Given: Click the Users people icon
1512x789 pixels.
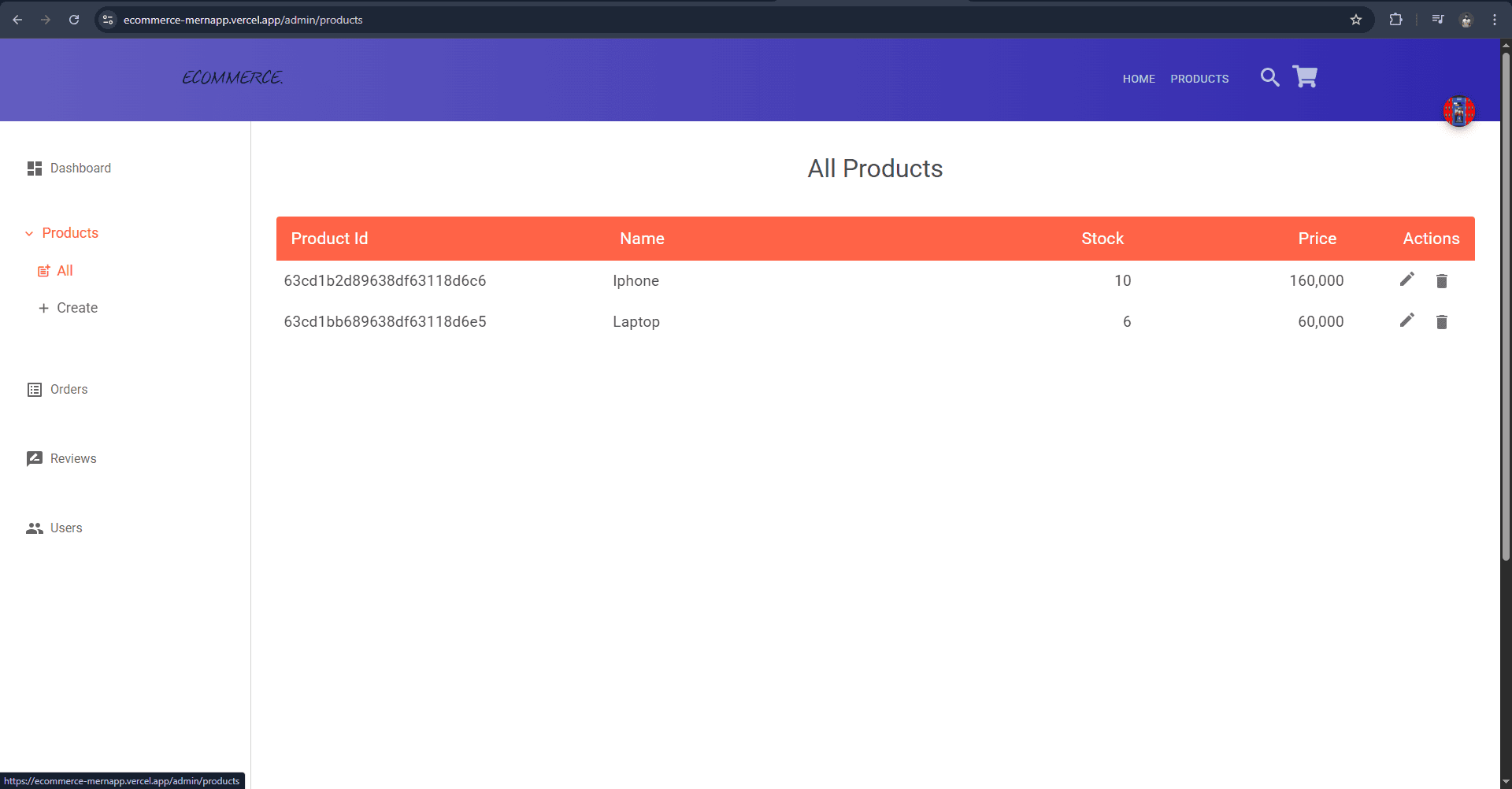Looking at the screenshot, I should click(33, 528).
